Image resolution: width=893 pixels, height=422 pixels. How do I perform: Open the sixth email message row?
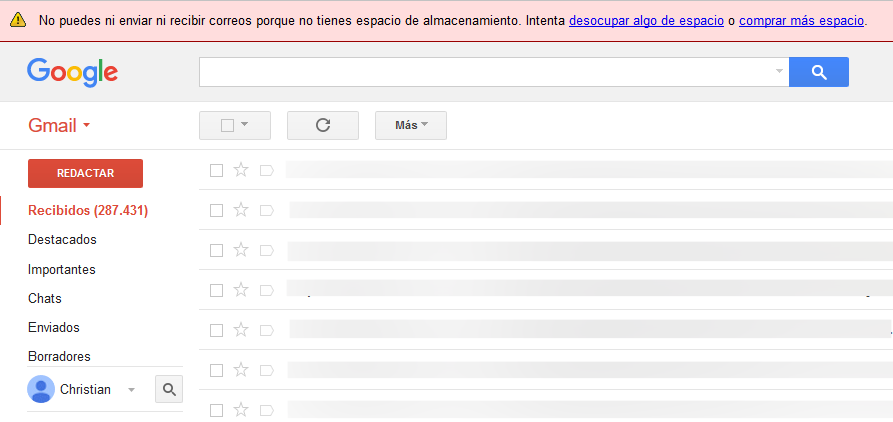(546, 370)
